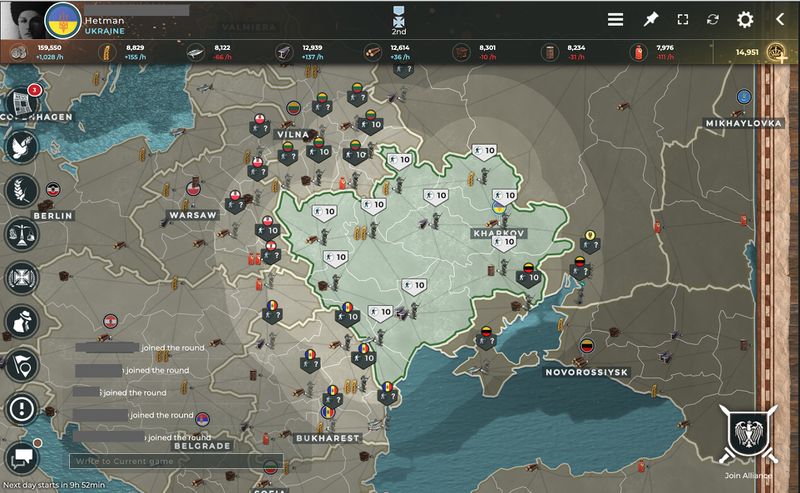Click the gas canister resource showing 7,976
The width and height of the screenshot is (800, 493).
pyautogui.click(x=653, y=52)
